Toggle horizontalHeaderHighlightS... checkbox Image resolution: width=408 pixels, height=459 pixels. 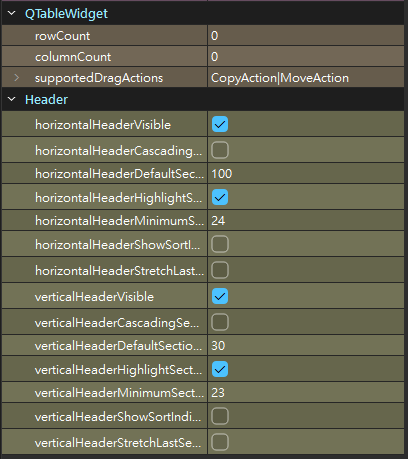coord(220,197)
